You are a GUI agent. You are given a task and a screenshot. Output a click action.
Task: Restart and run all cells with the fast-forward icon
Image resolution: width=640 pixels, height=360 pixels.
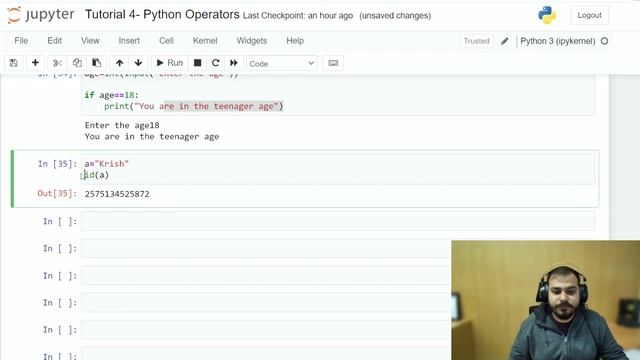click(234, 63)
